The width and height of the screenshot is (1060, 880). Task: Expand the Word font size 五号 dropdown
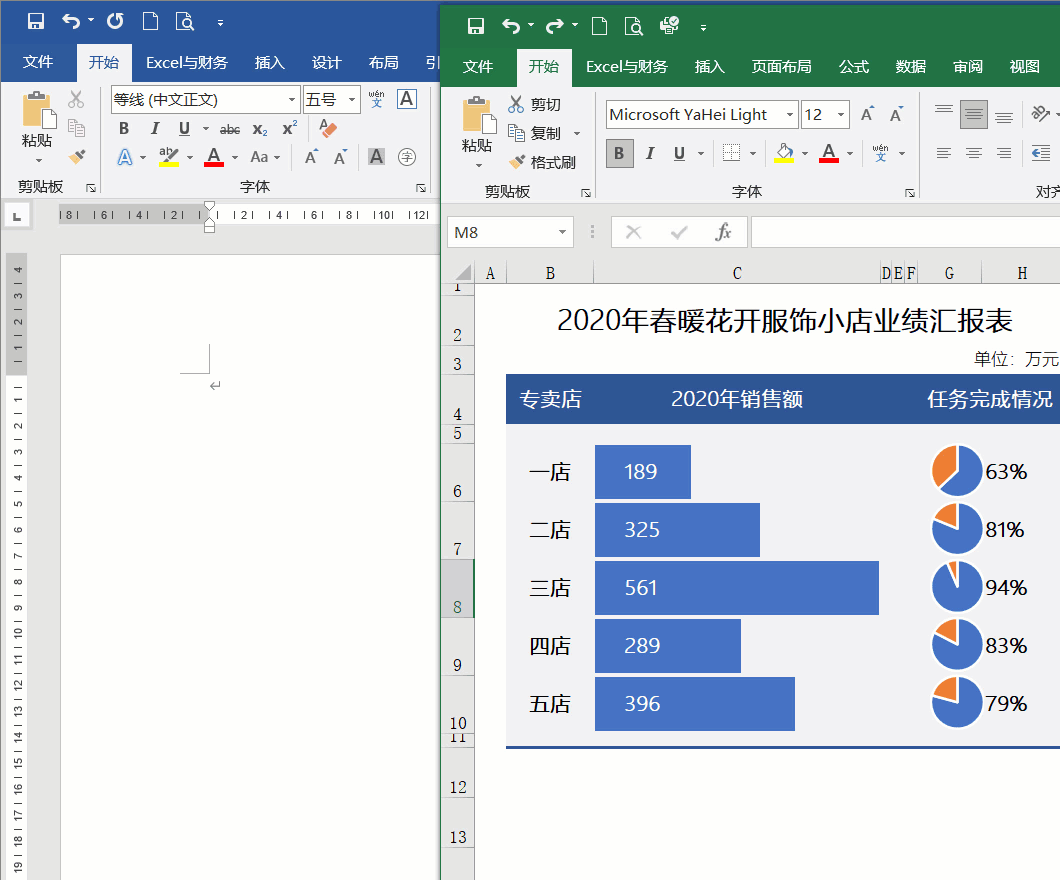tap(351, 100)
